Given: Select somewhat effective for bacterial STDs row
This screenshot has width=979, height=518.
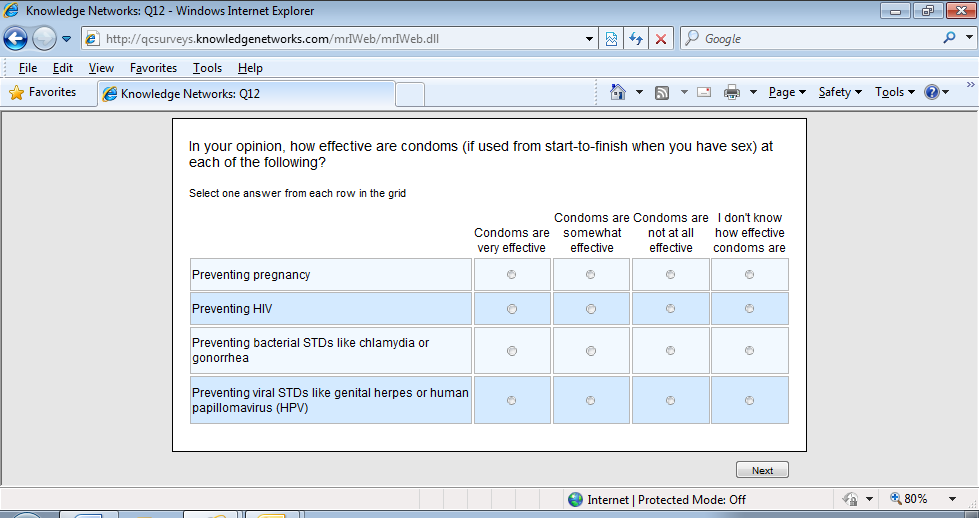Looking at the screenshot, I should click(x=591, y=351).
